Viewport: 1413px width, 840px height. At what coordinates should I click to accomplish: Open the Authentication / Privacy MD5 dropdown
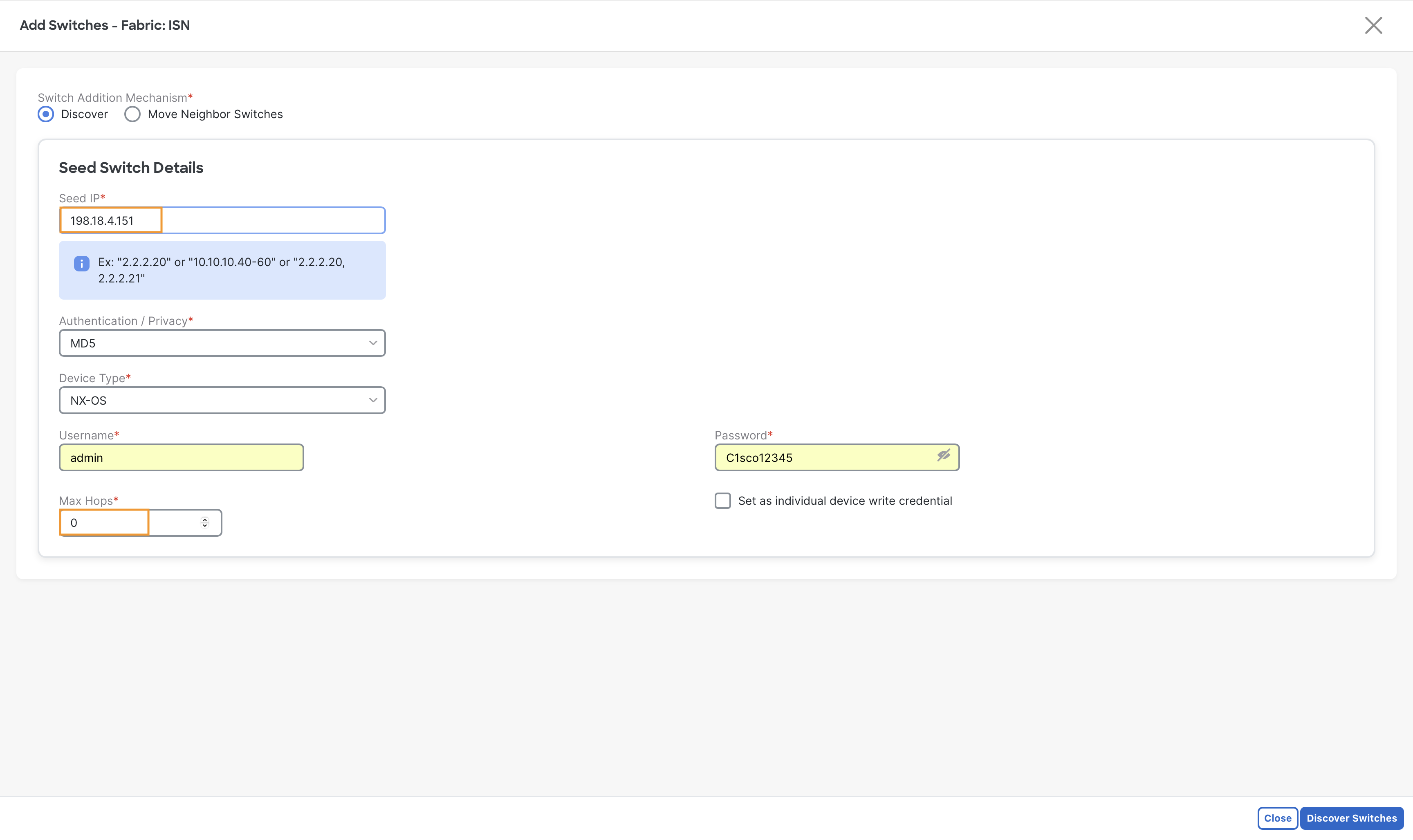222,343
